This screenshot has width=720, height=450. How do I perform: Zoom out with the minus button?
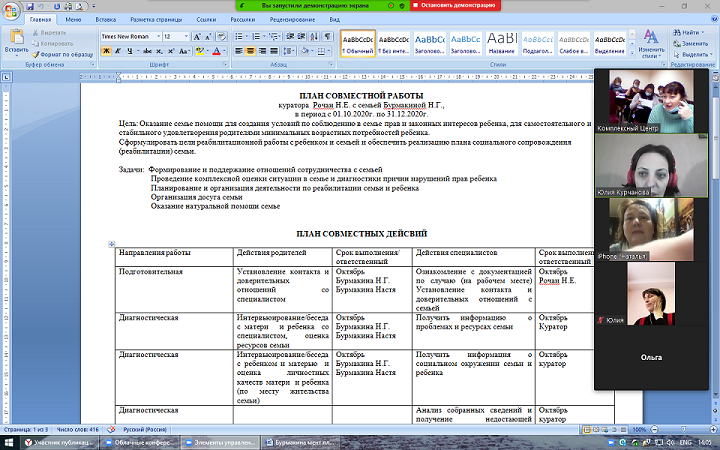655,430
